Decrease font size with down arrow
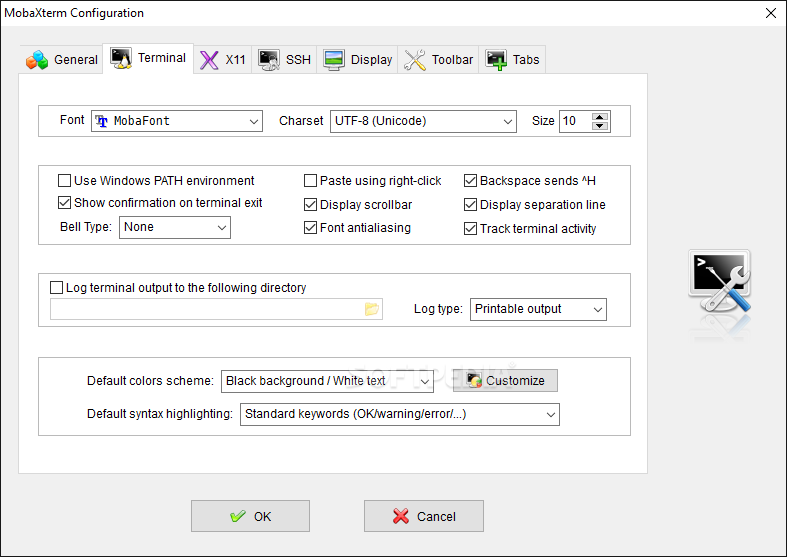 (x=600, y=125)
